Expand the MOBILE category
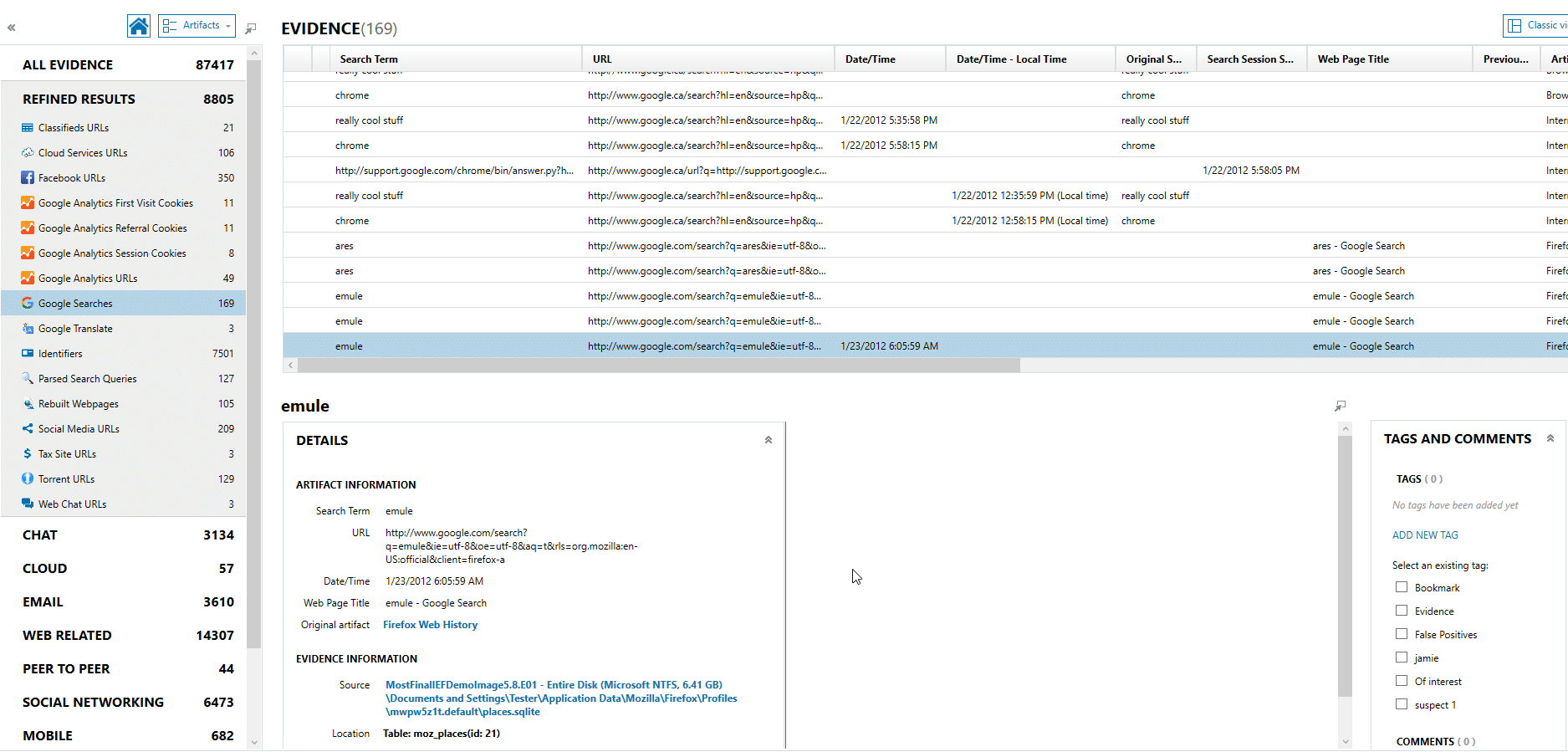The image size is (1568, 752). click(128, 735)
